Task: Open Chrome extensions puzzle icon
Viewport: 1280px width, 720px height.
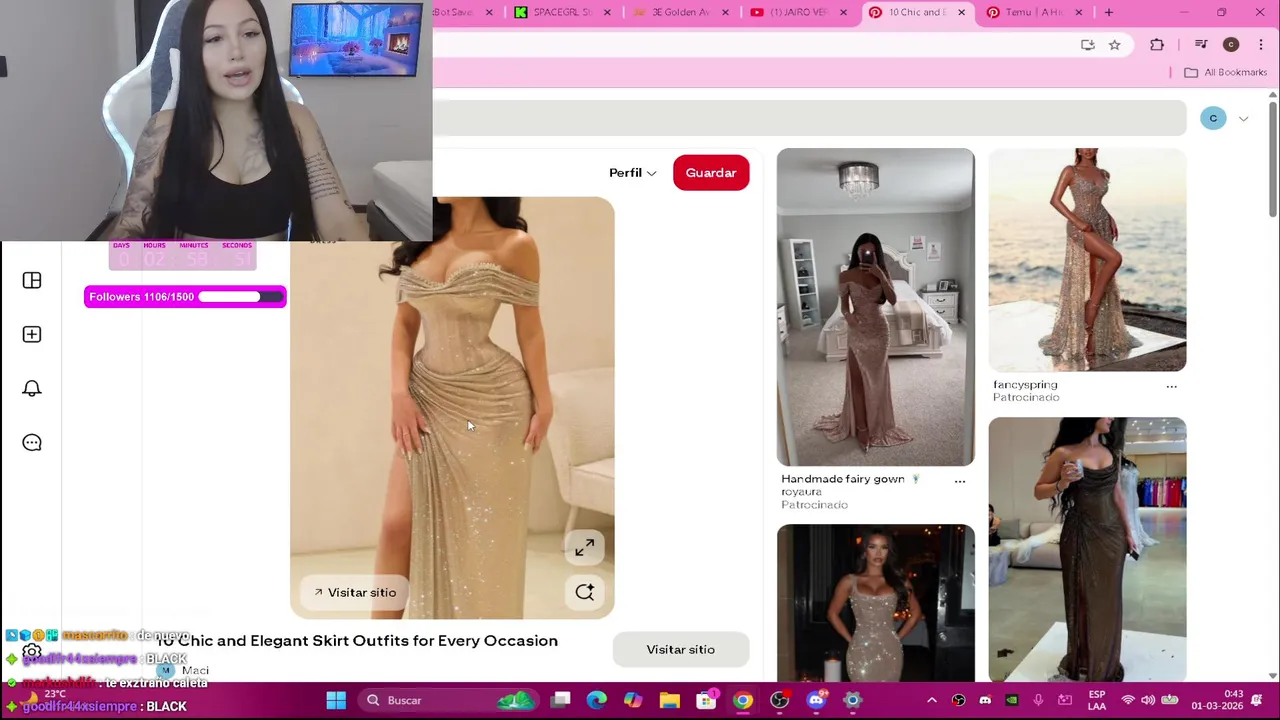Action: tap(1157, 44)
